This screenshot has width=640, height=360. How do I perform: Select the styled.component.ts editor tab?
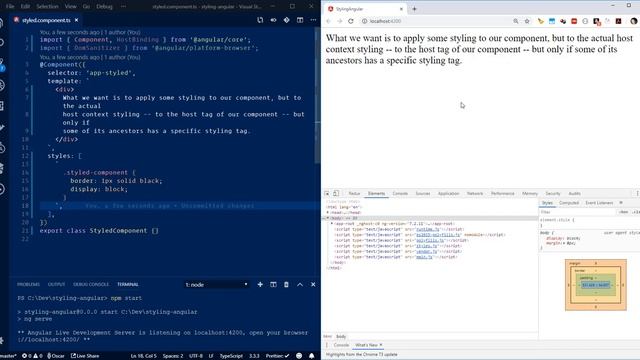(x=46, y=20)
